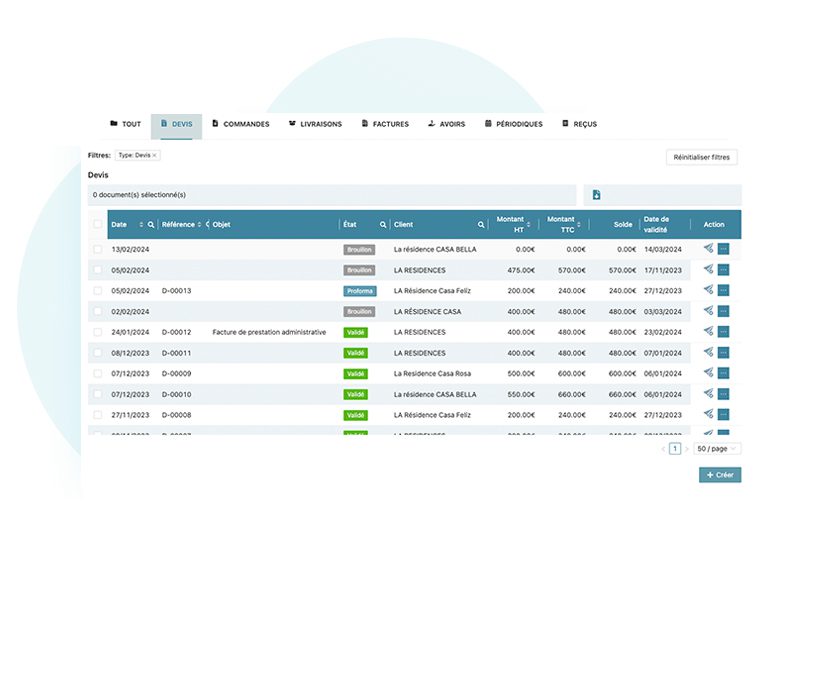Click send icon for D-00012
The width and height of the screenshot is (823, 690).
709,331
